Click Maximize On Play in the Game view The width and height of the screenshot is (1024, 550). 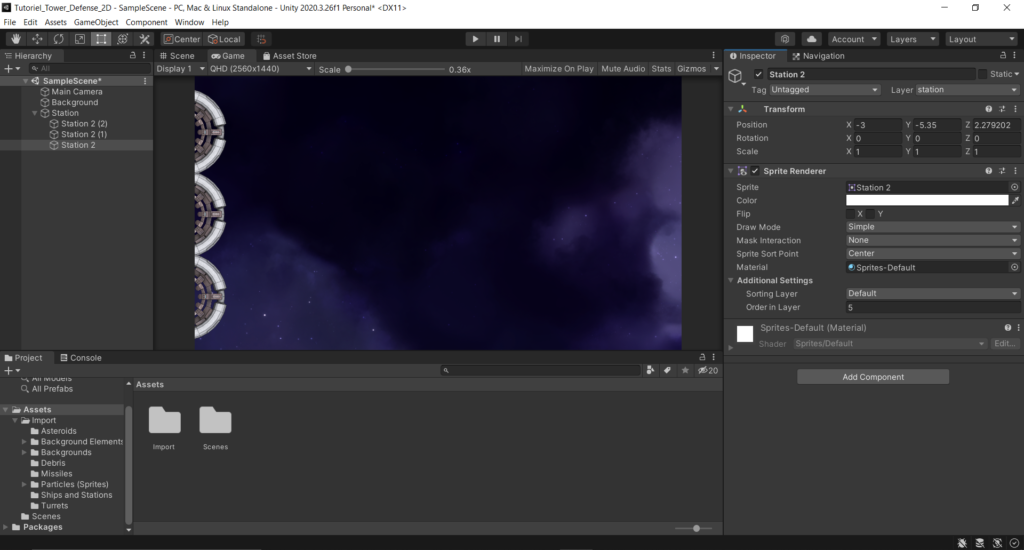pyautogui.click(x=558, y=69)
